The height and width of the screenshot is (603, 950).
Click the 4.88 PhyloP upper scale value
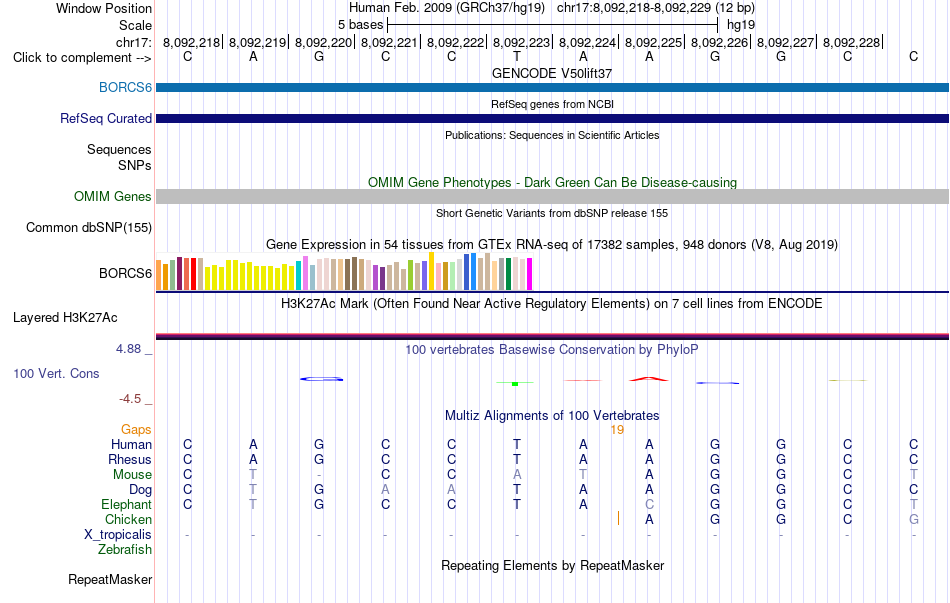tap(128, 348)
